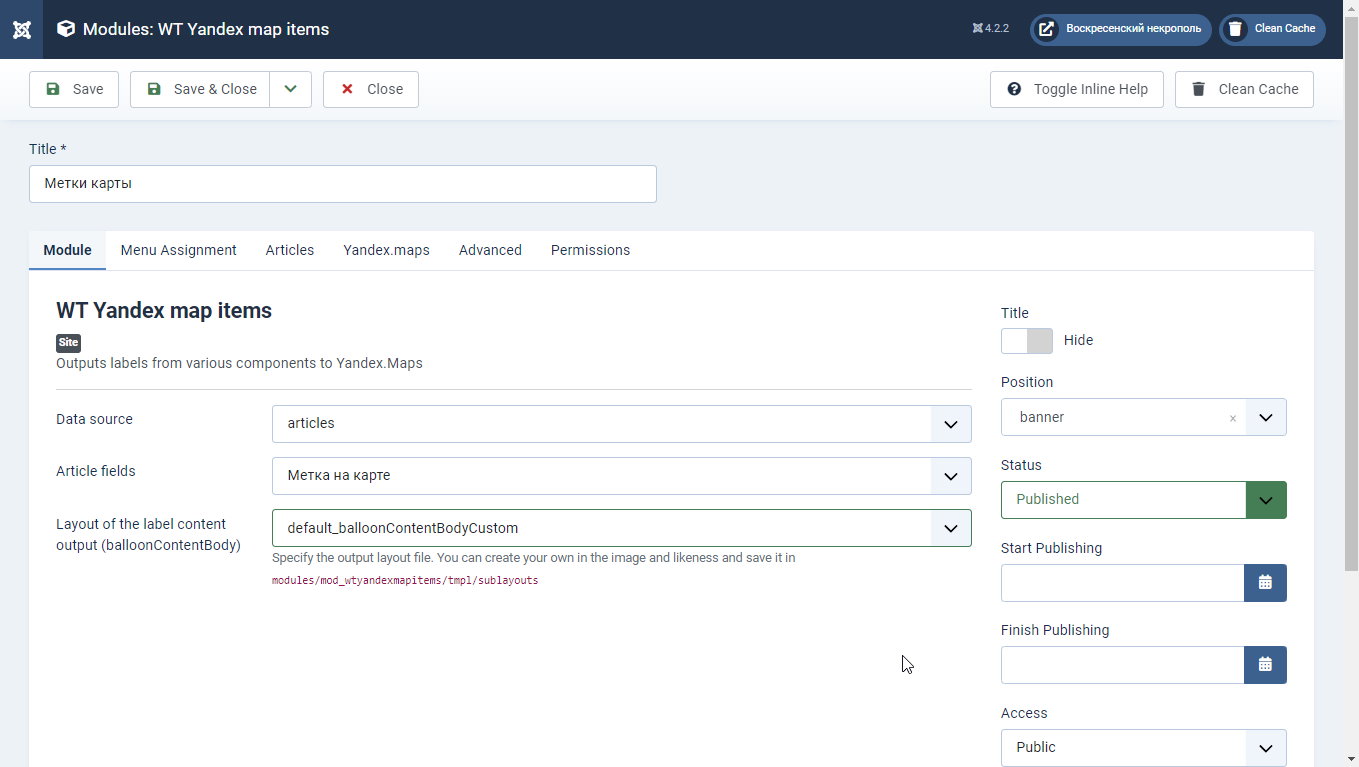
Task: Open the Permissions tab
Action: point(590,250)
